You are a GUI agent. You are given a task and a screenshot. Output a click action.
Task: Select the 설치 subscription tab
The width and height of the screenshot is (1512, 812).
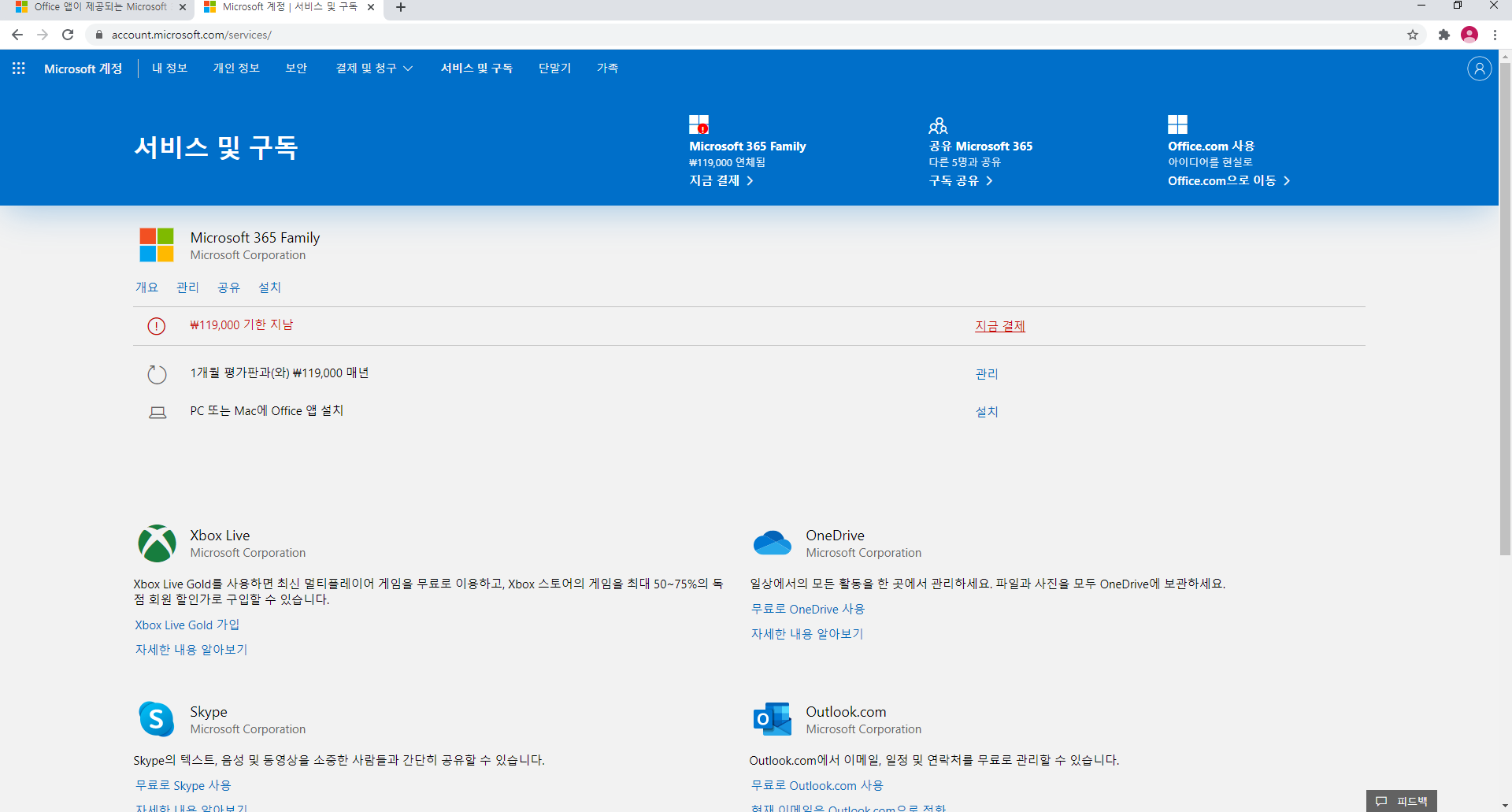(269, 287)
